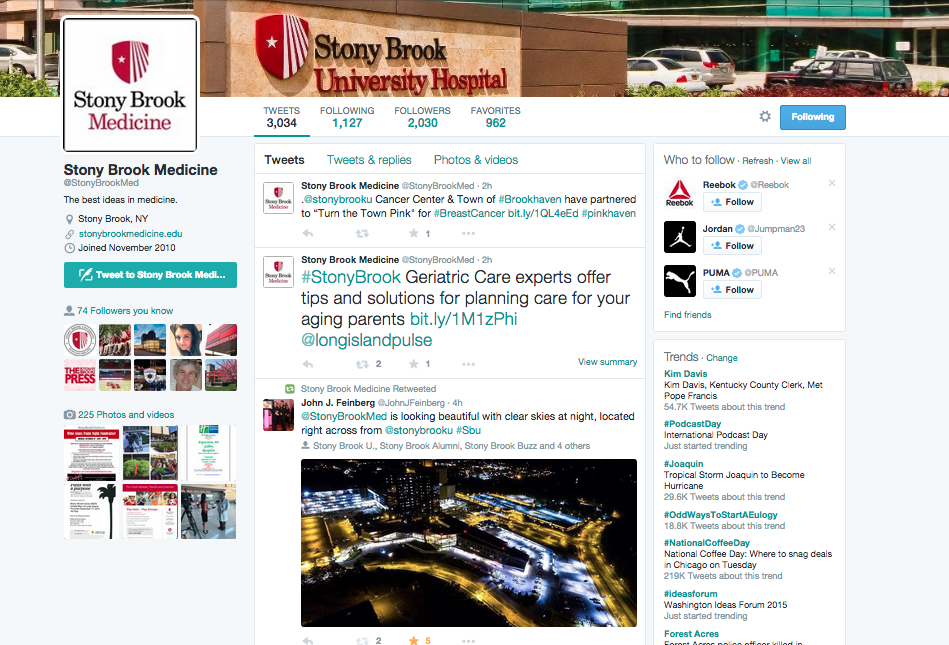949x645 pixels.
Task: Open more options on Pinkhaven tweet
Action: (x=468, y=233)
